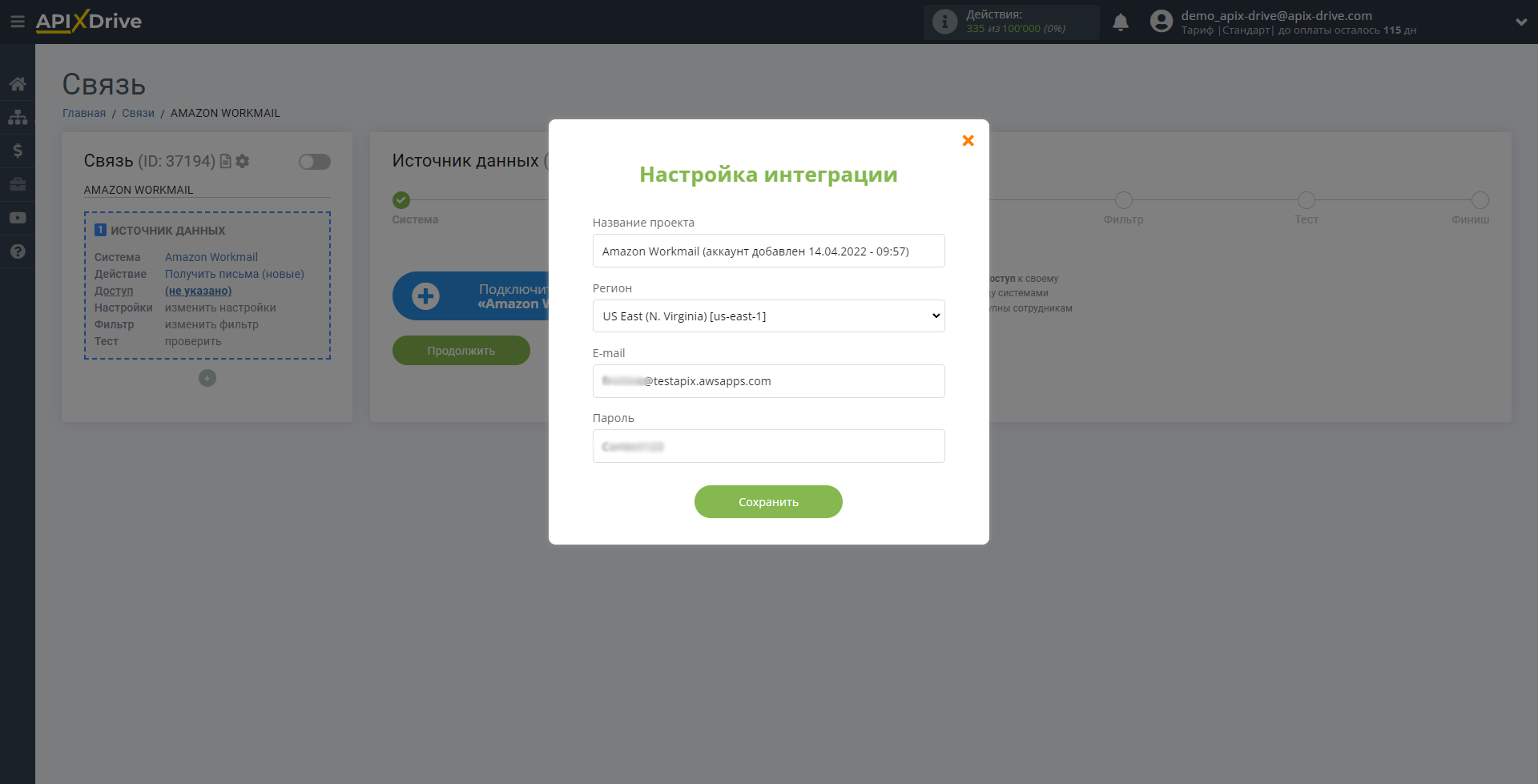Click the E-mail input field
Viewport: 1538px width, 784px height.
click(769, 381)
